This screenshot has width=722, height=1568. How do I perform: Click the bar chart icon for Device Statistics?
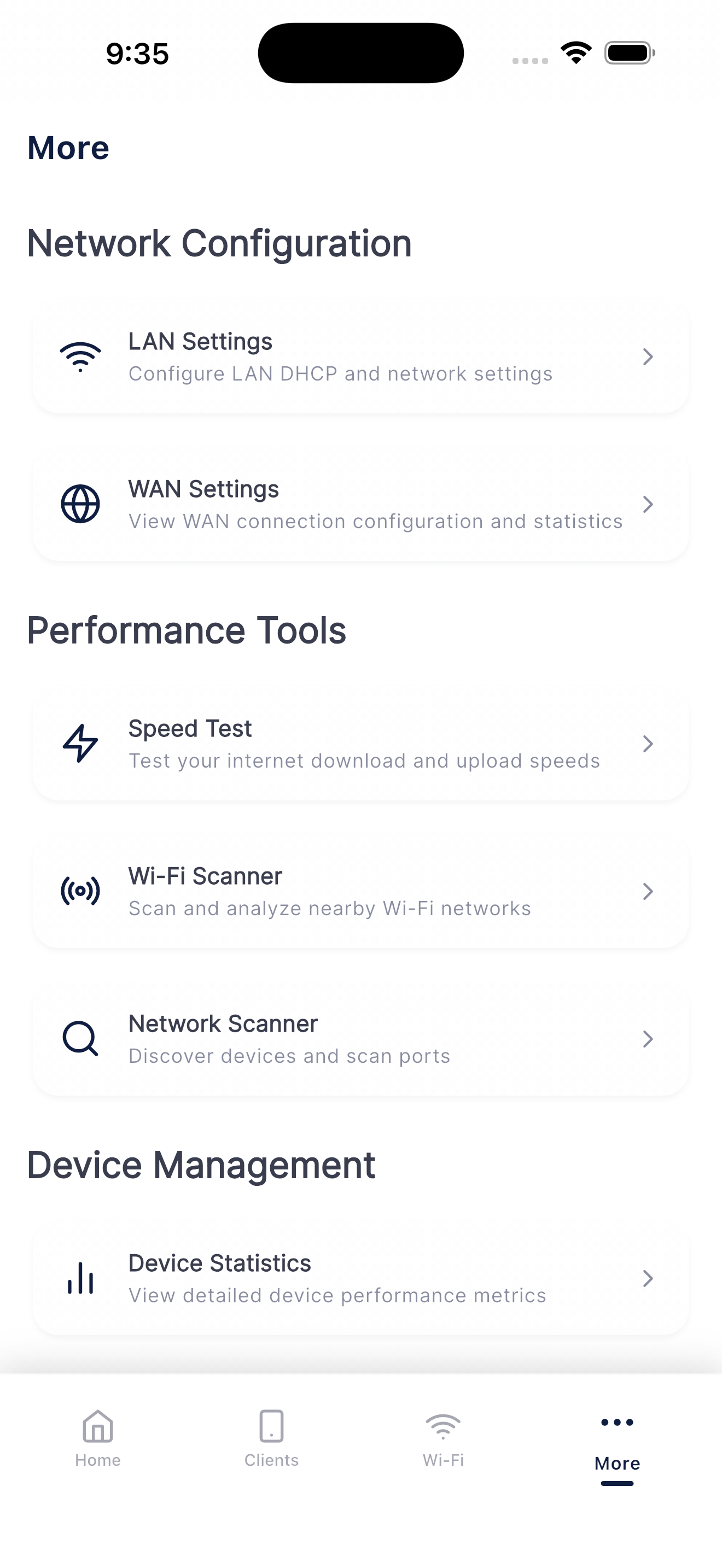point(80,1279)
